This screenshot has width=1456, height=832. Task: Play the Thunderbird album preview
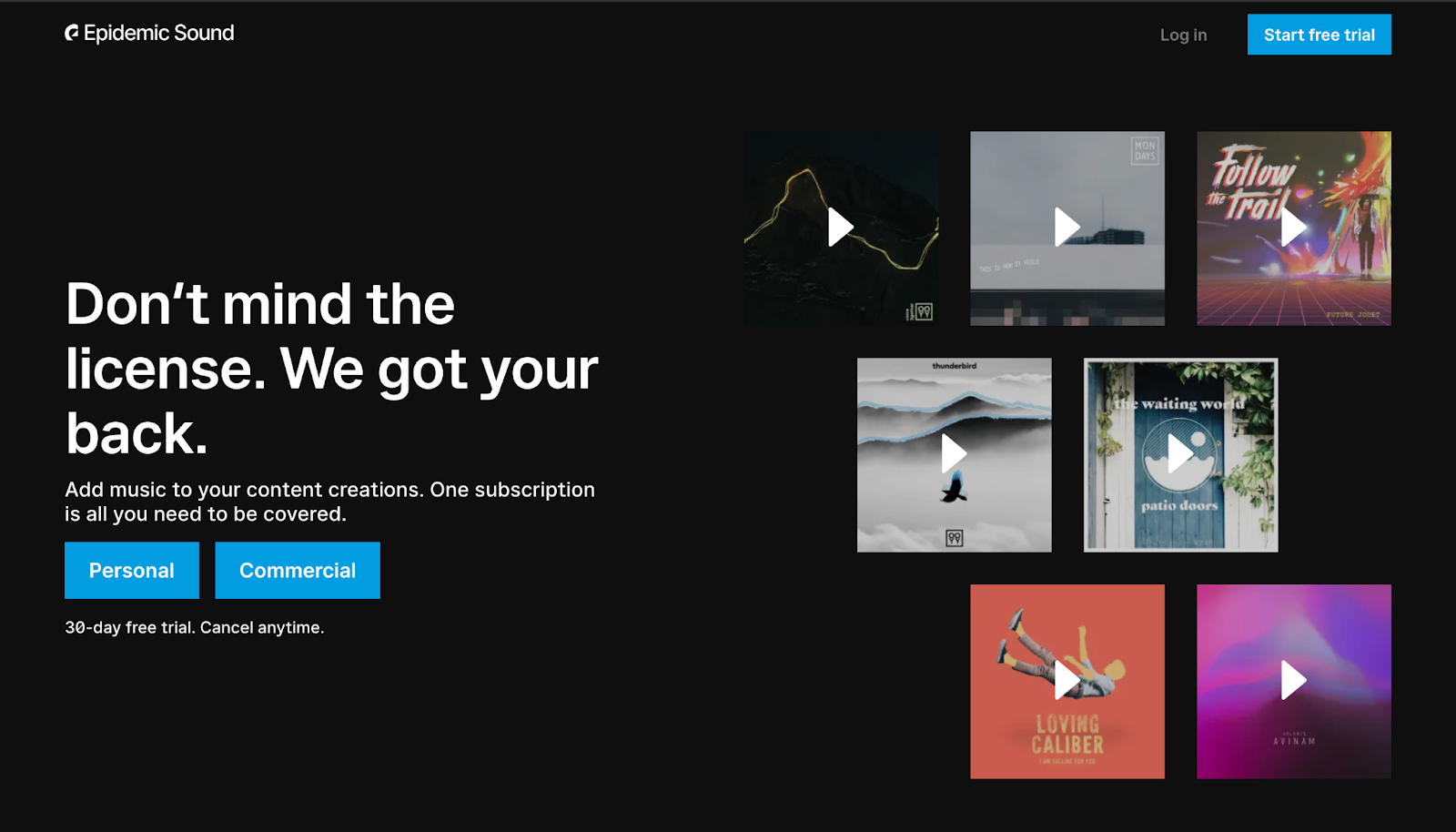(x=953, y=453)
